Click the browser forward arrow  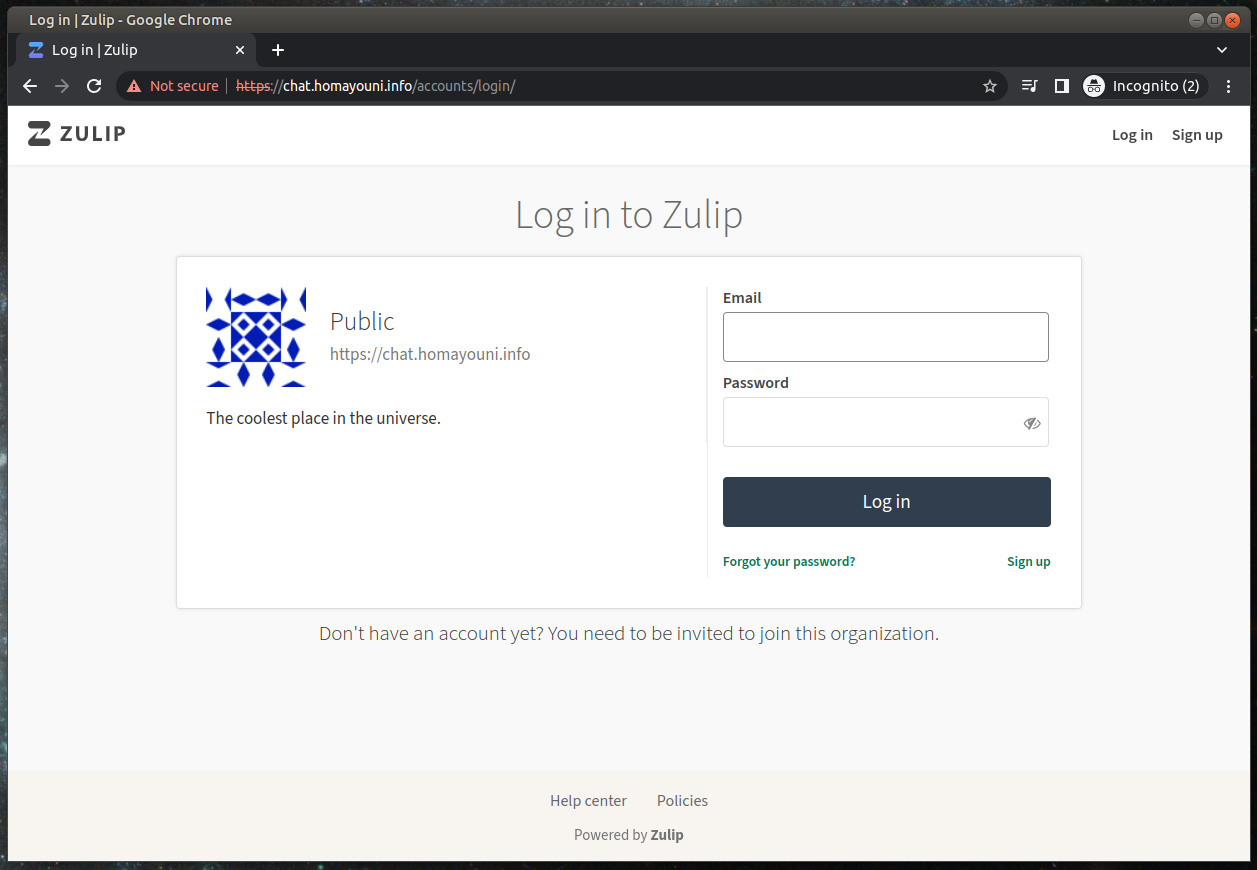tap(62, 86)
